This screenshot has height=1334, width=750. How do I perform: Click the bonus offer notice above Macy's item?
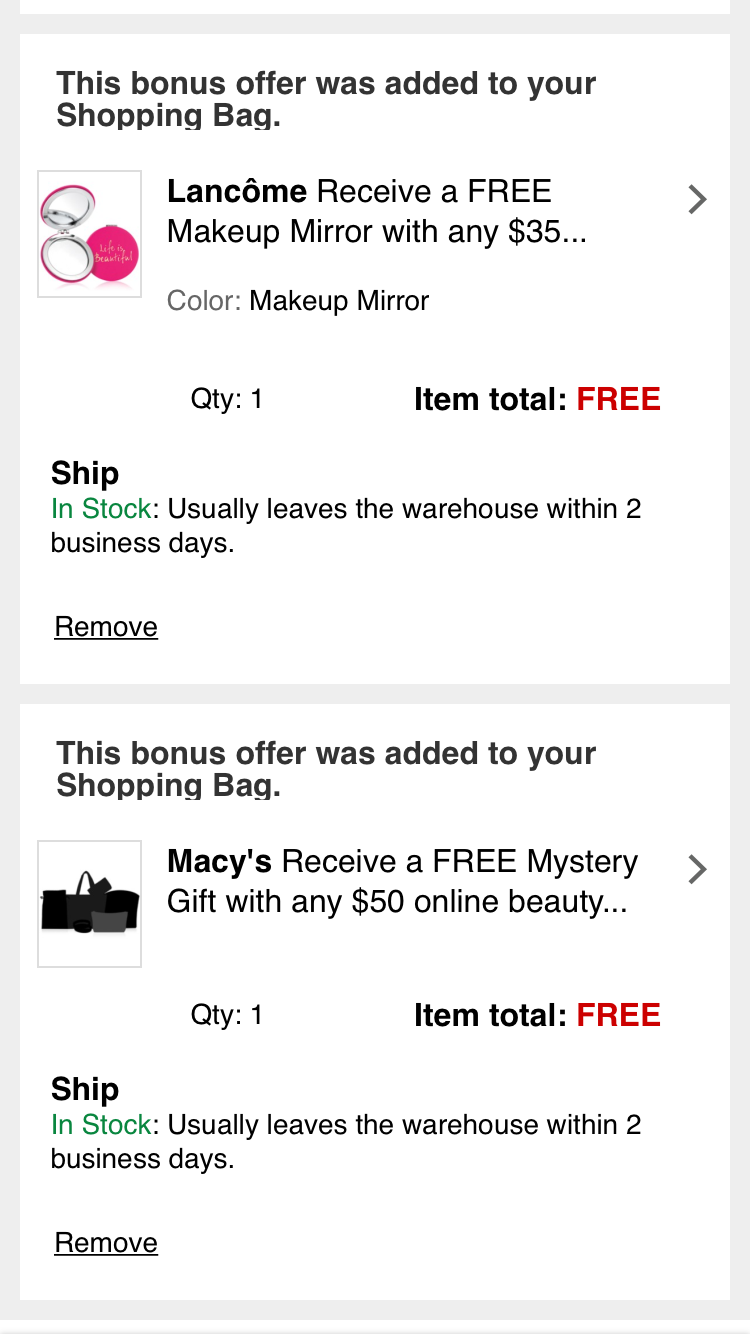coord(326,769)
